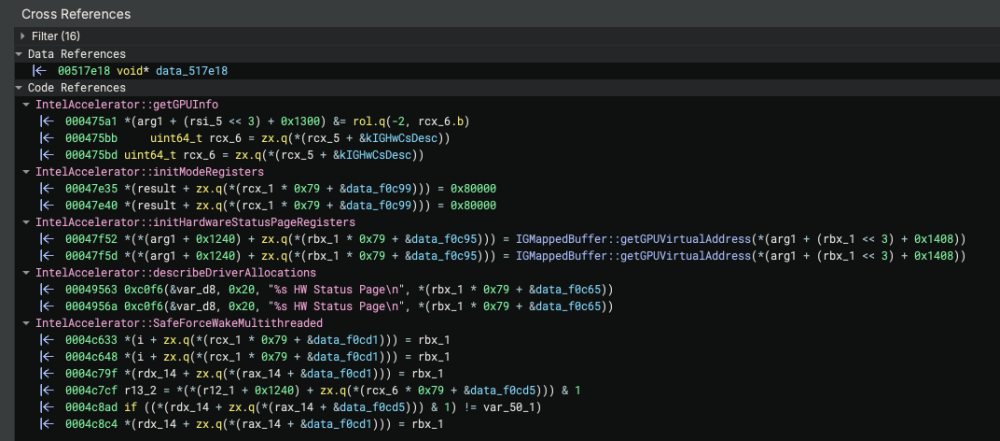The height and width of the screenshot is (441, 1000).
Task: Go to code reference at 00047e40
Action: (92, 206)
